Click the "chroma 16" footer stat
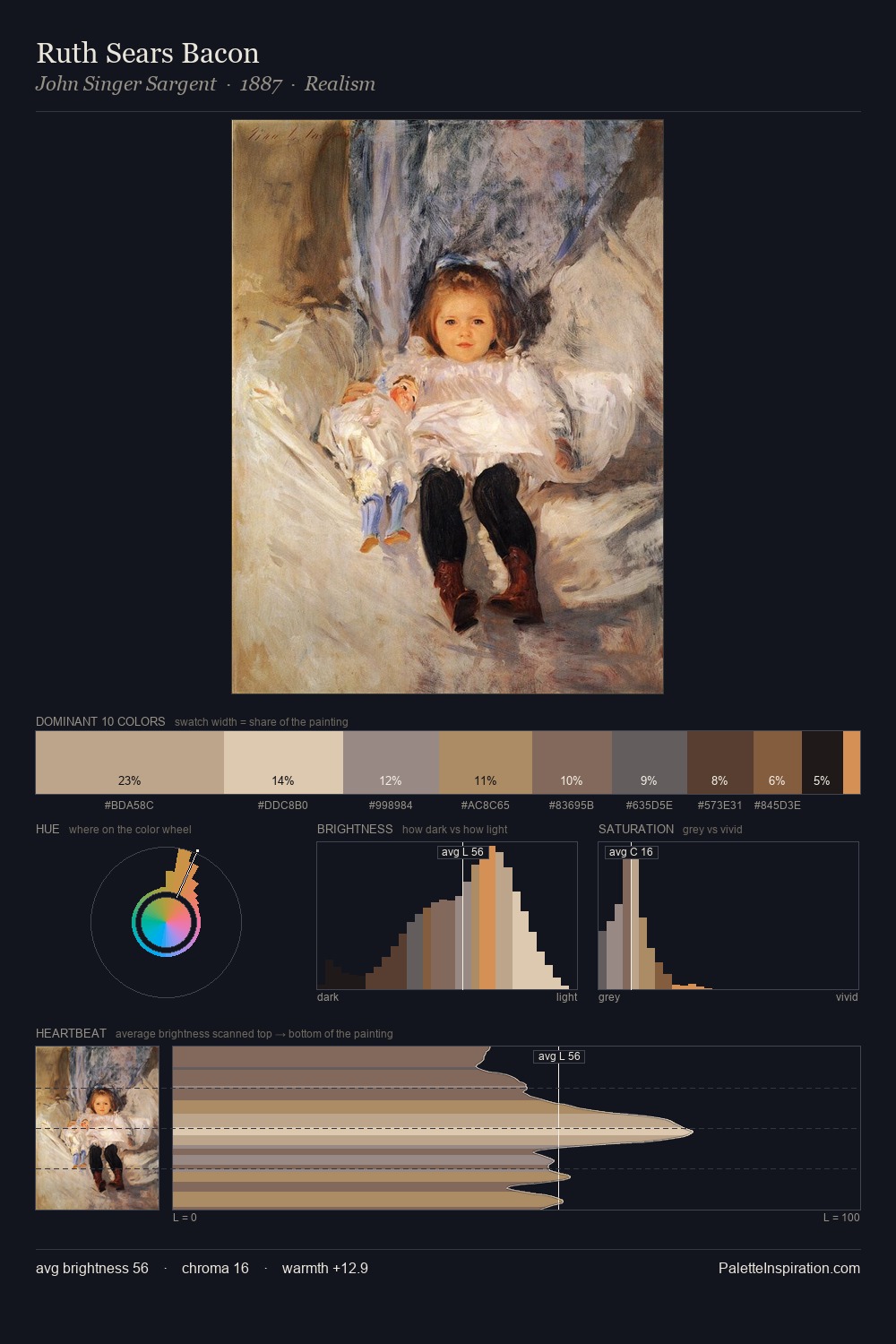The width and height of the screenshot is (896, 1344). pos(215,1268)
